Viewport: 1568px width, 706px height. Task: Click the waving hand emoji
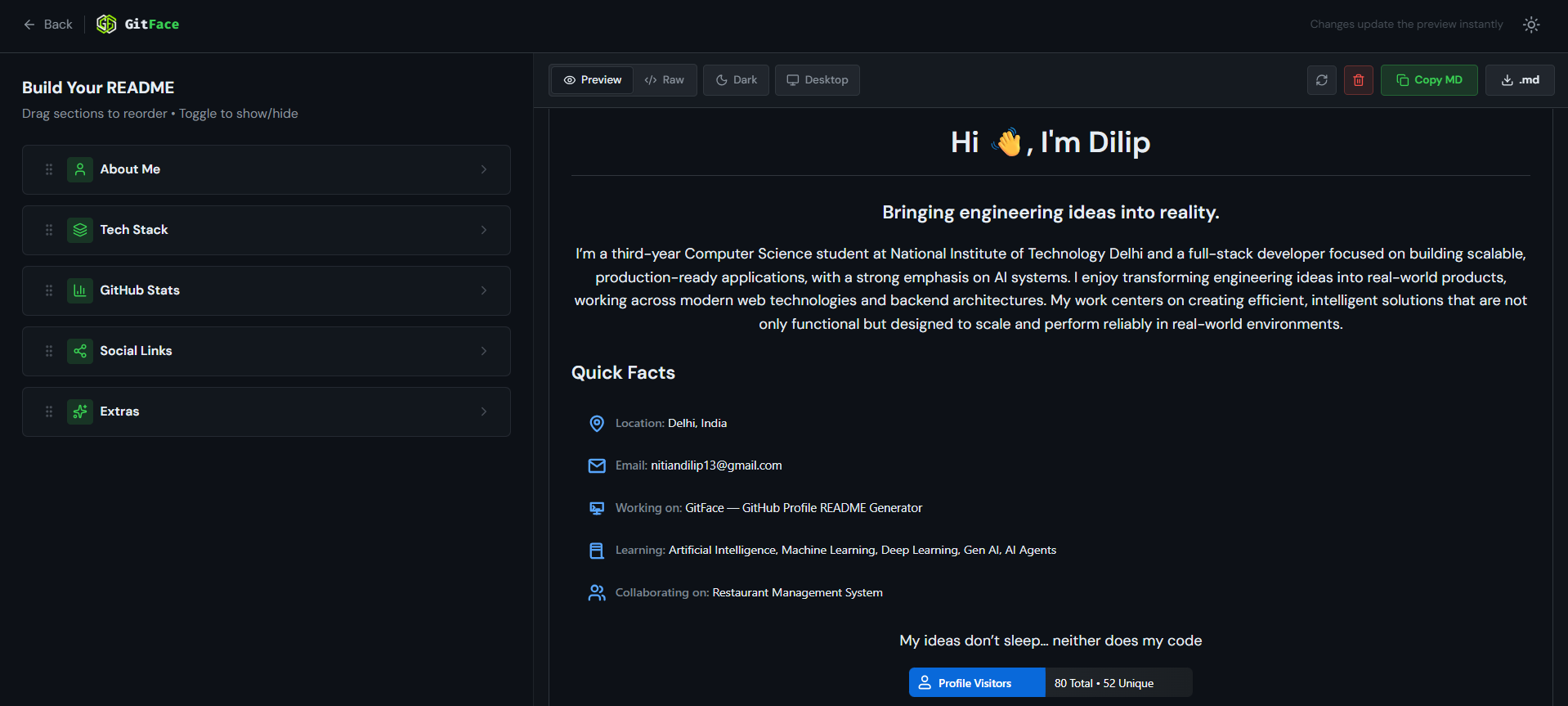pos(1007,142)
